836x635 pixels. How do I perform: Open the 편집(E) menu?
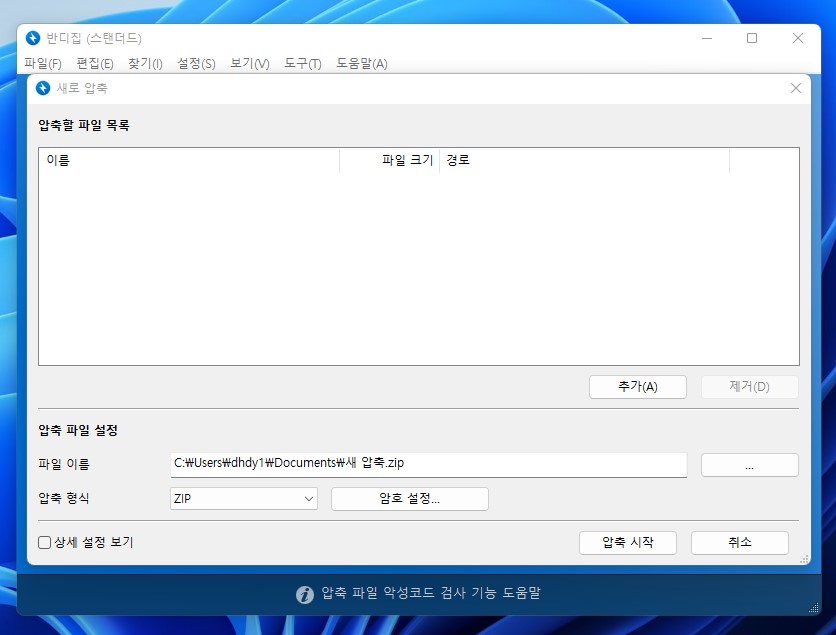[x=95, y=63]
